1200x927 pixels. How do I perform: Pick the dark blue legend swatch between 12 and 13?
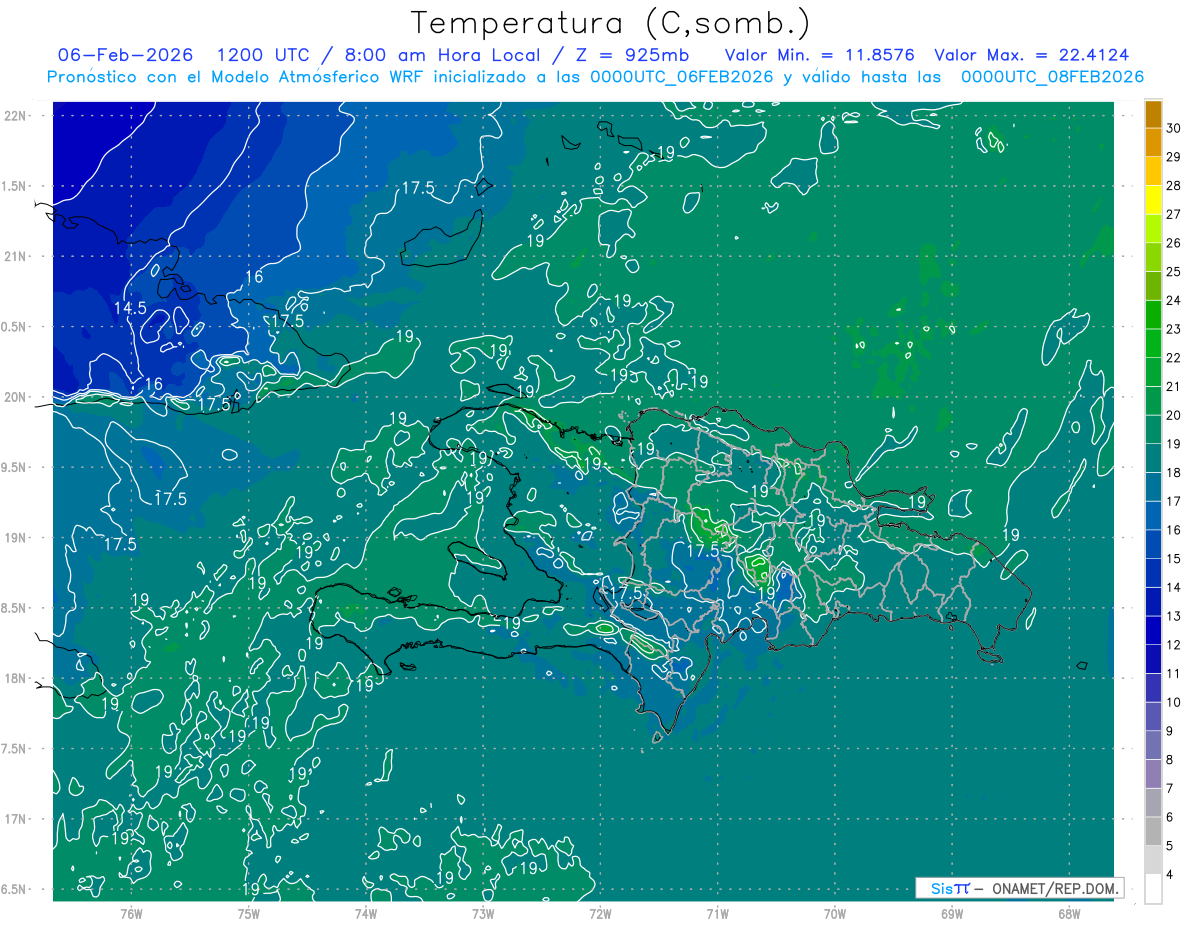click(1153, 631)
